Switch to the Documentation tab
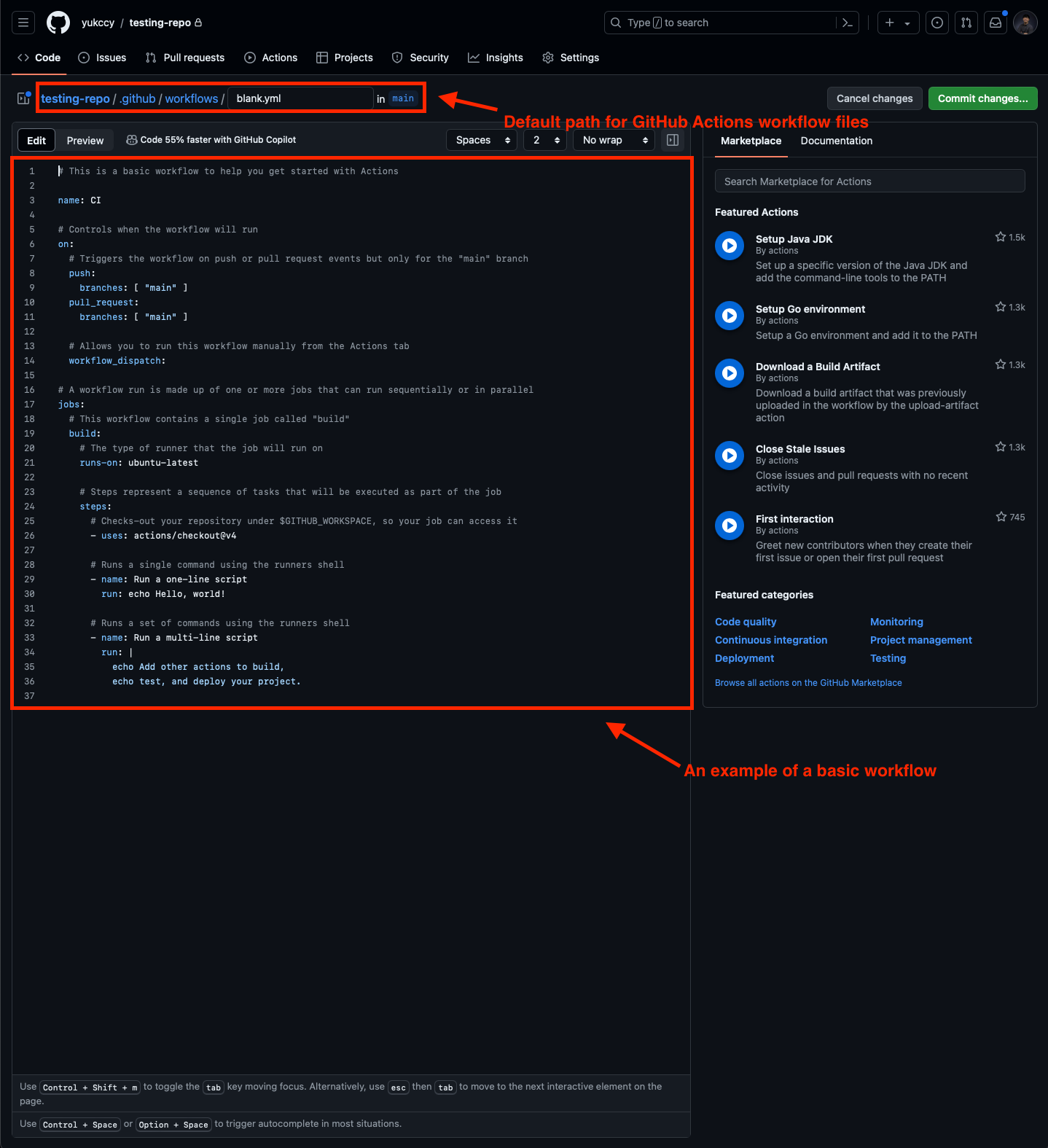Screen dimensions: 1048x1148 (837, 141)
